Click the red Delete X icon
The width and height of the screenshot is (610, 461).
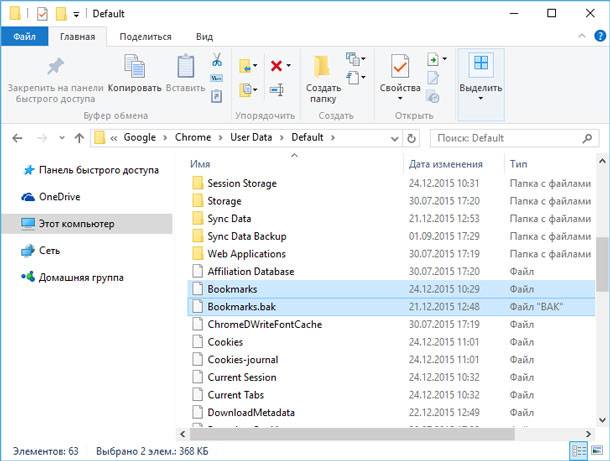coord(276,66)
